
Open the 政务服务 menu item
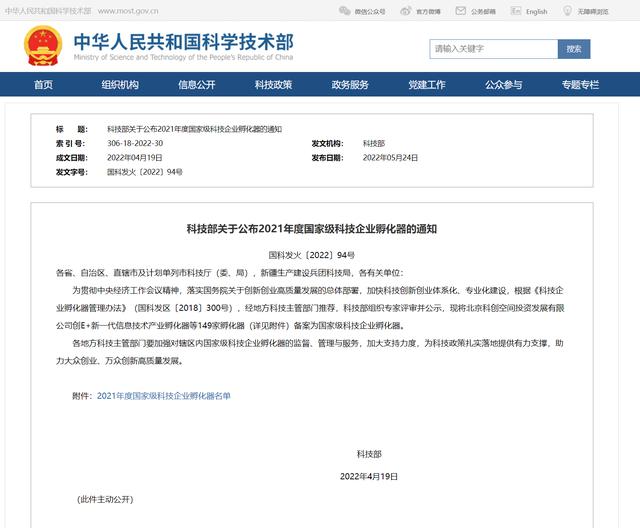[x=350, y=84]
